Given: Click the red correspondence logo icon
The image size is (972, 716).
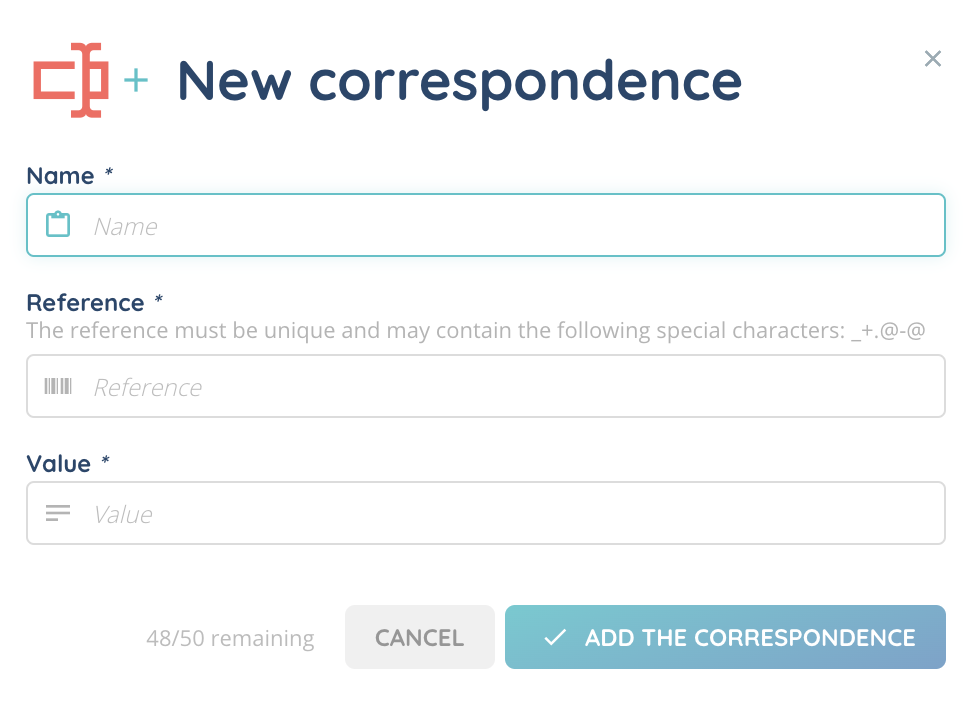Looking at the screenshot, I should tap(69, 81).
